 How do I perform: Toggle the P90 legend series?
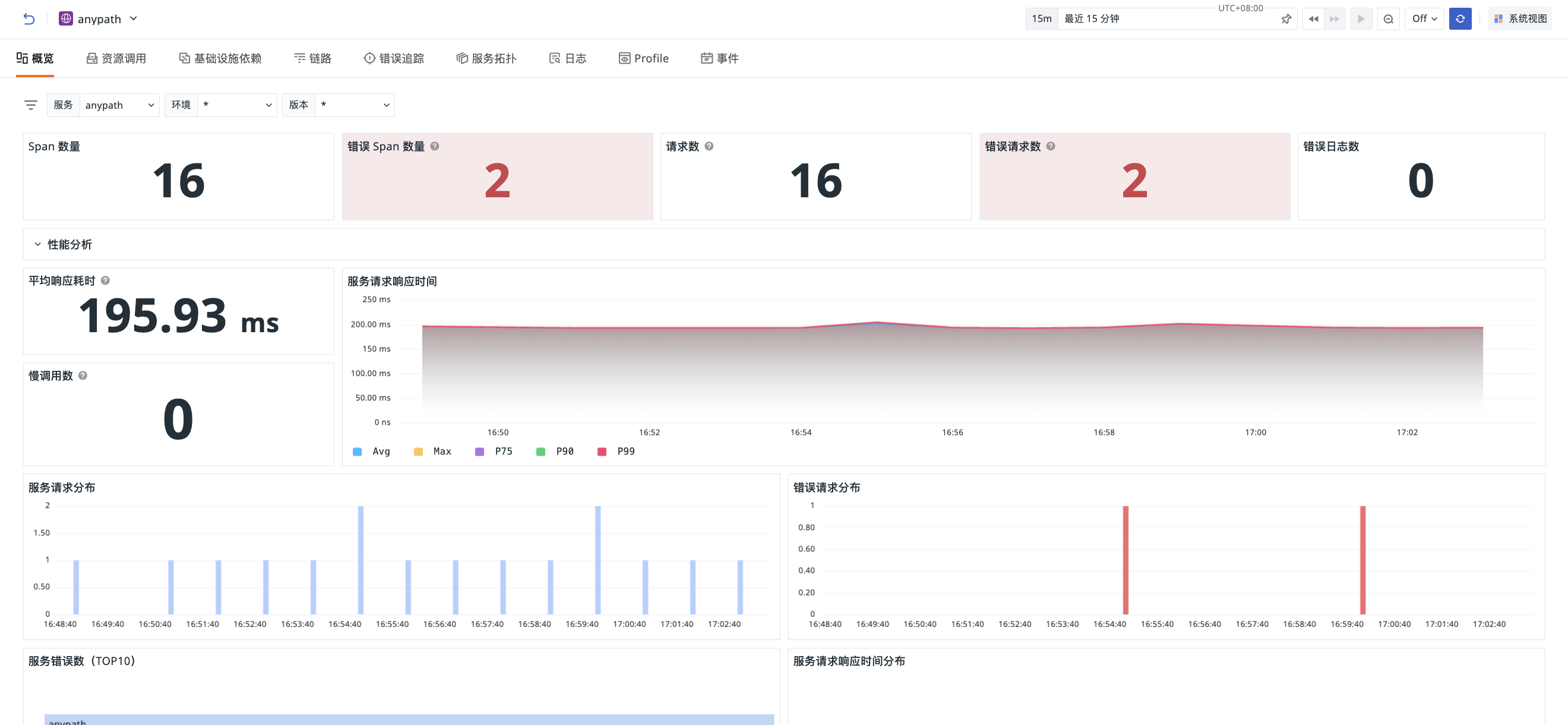point(555,452)
